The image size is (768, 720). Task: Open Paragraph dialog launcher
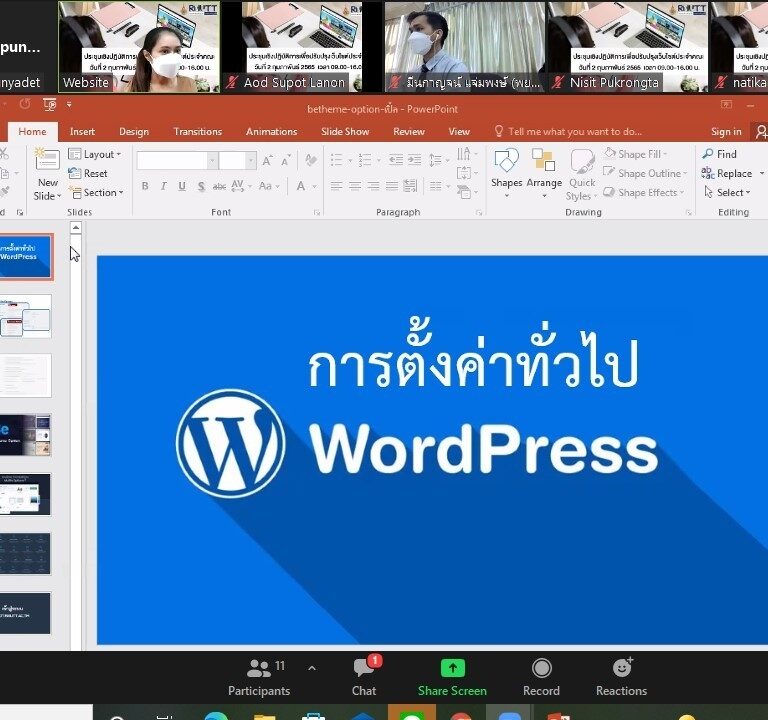[x=479, y=213]
